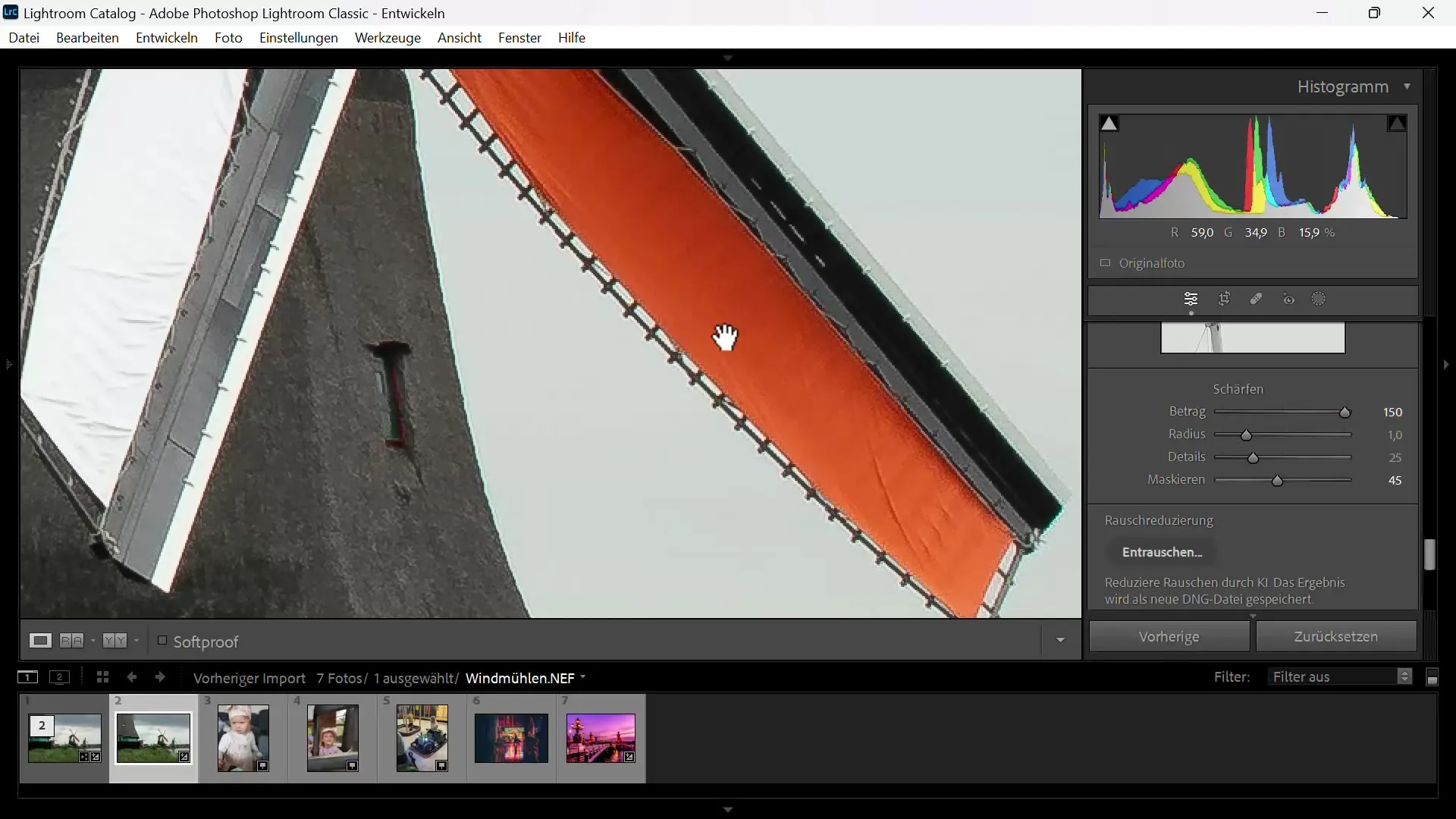Click develop adjustments badge on thumbnail 2

coord(184,757)
